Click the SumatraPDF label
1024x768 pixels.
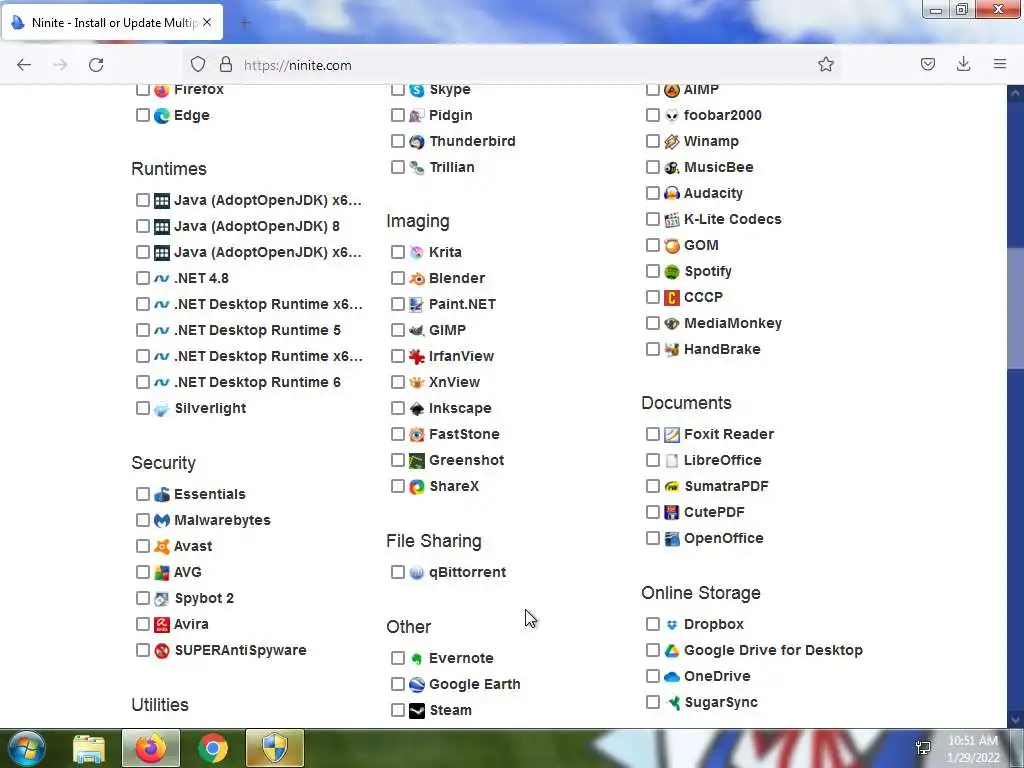coord(726,487)
